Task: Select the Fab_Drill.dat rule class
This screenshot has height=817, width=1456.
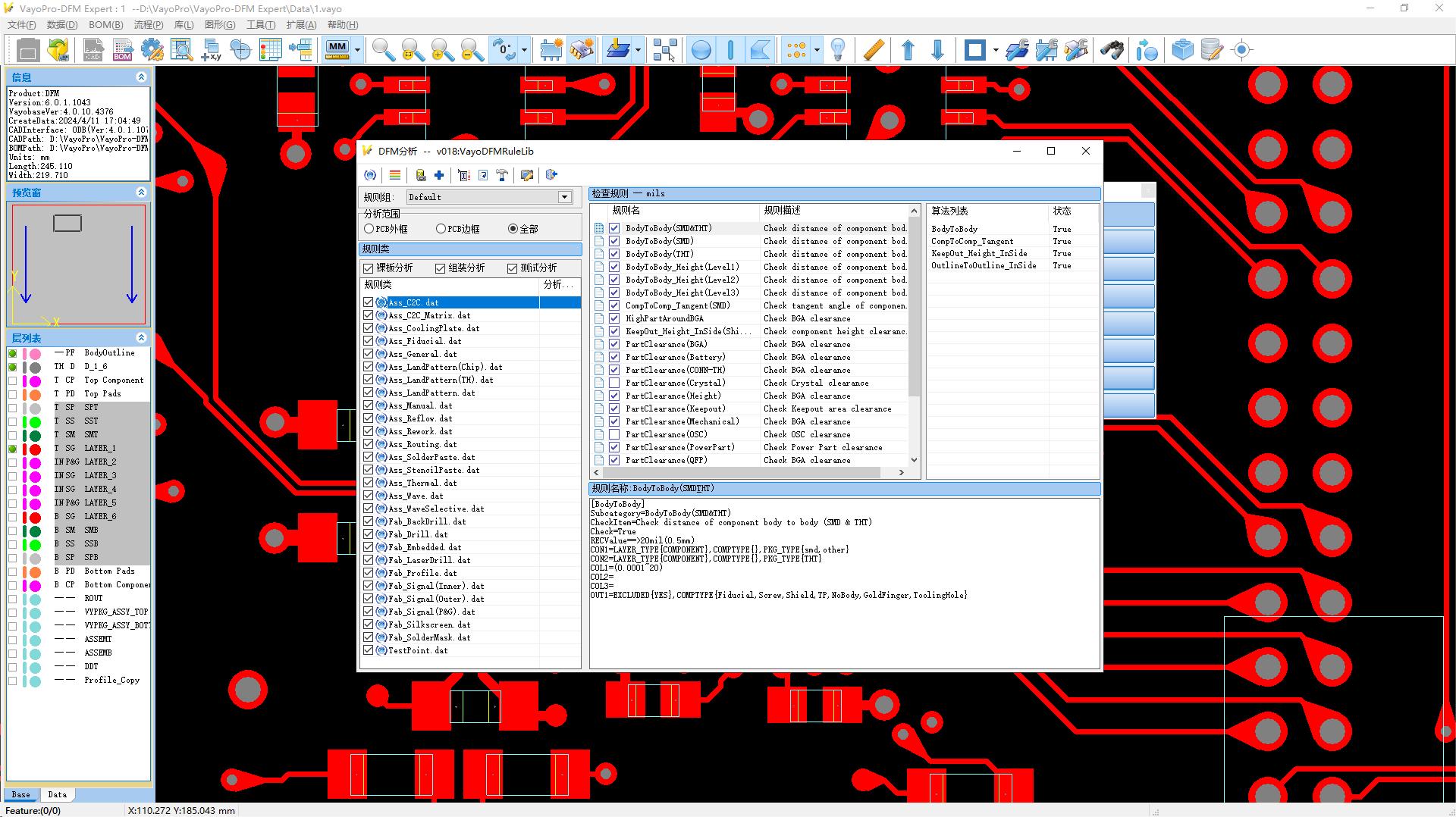Action: point(418,534)
